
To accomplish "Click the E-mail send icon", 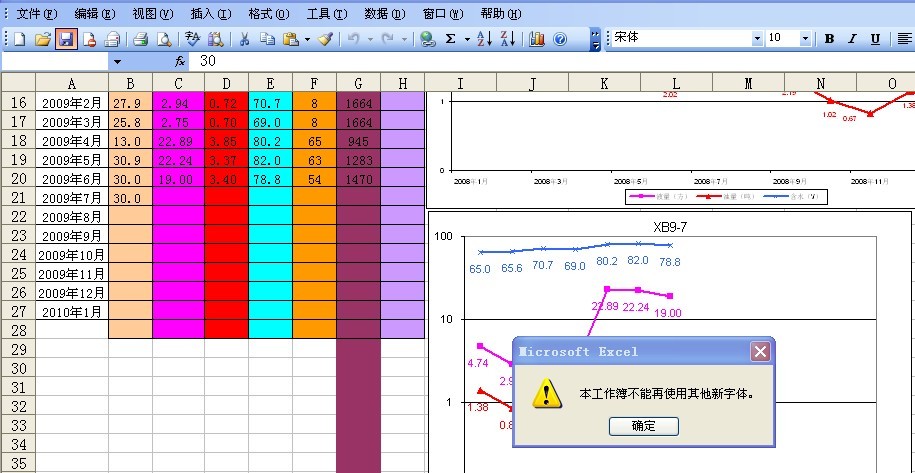I will tap(111, 39).
